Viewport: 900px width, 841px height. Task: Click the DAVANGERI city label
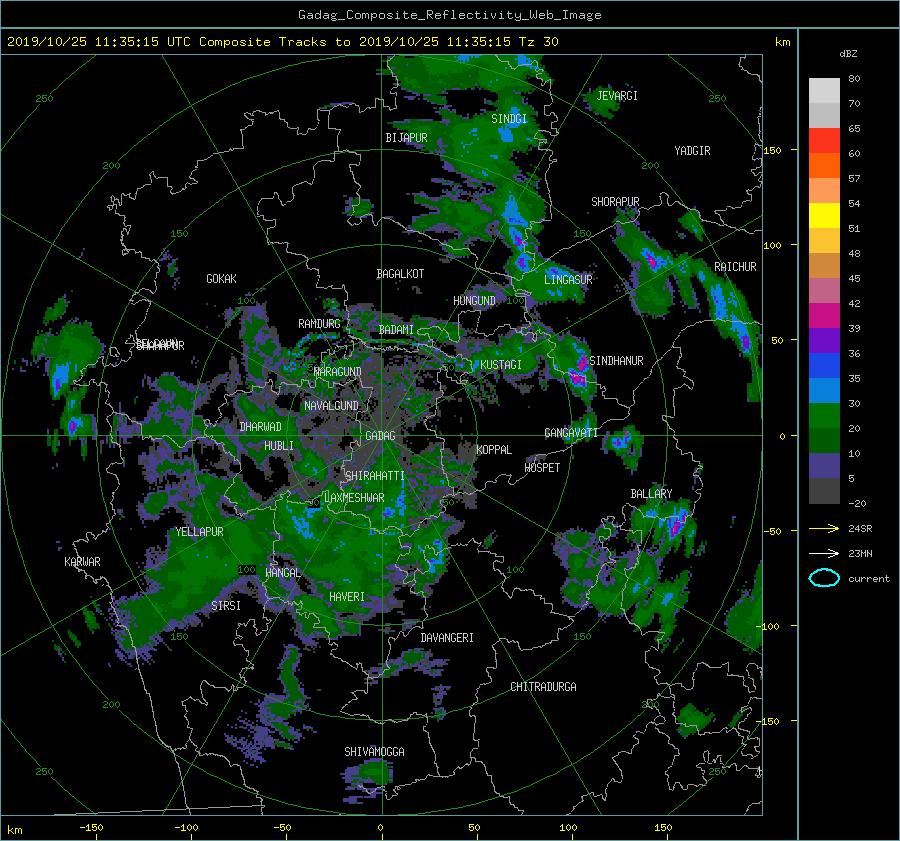pyautogui.click(x=447, y=638)
